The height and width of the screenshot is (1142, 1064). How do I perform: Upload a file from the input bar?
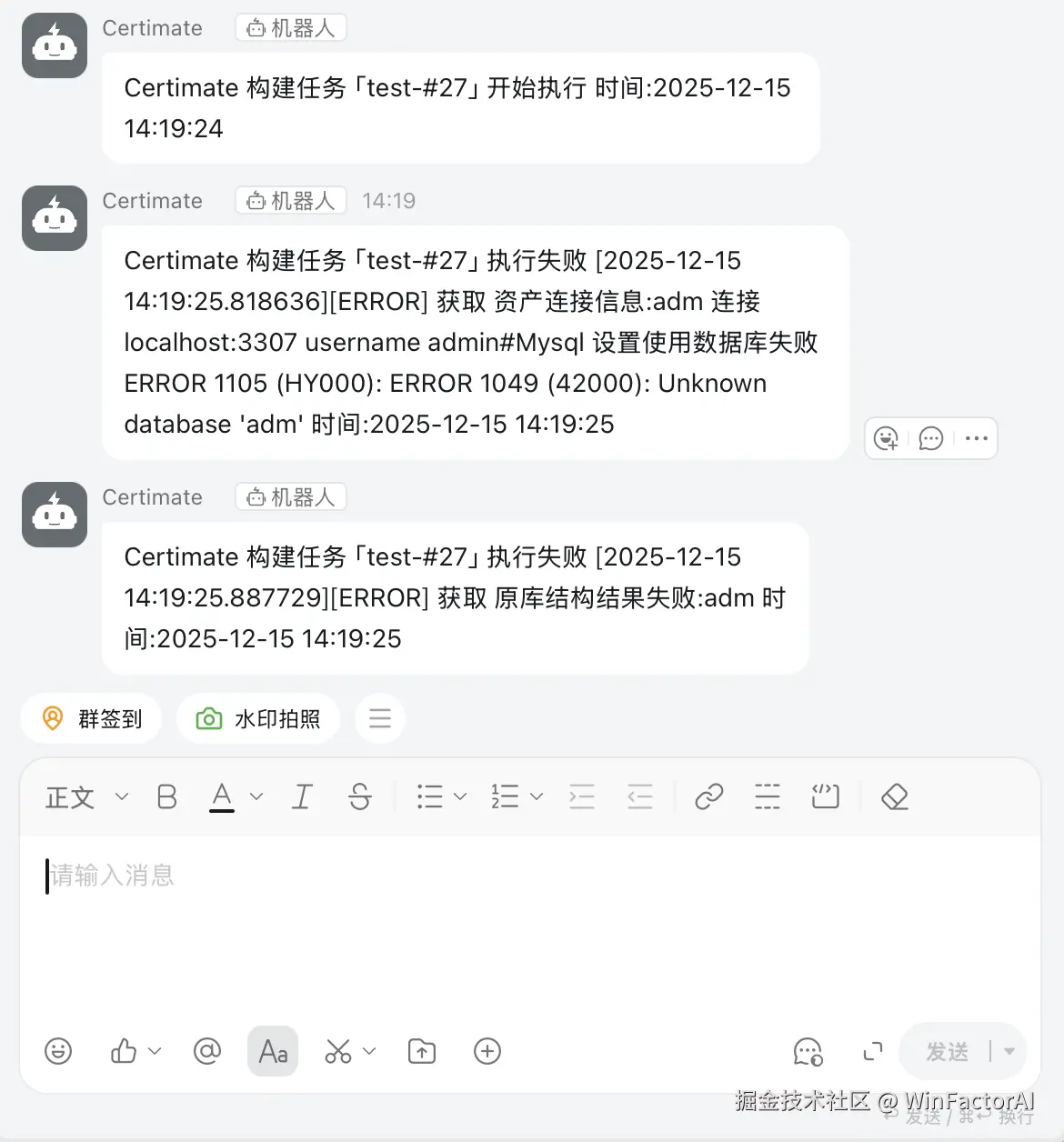coord(421,1051)
